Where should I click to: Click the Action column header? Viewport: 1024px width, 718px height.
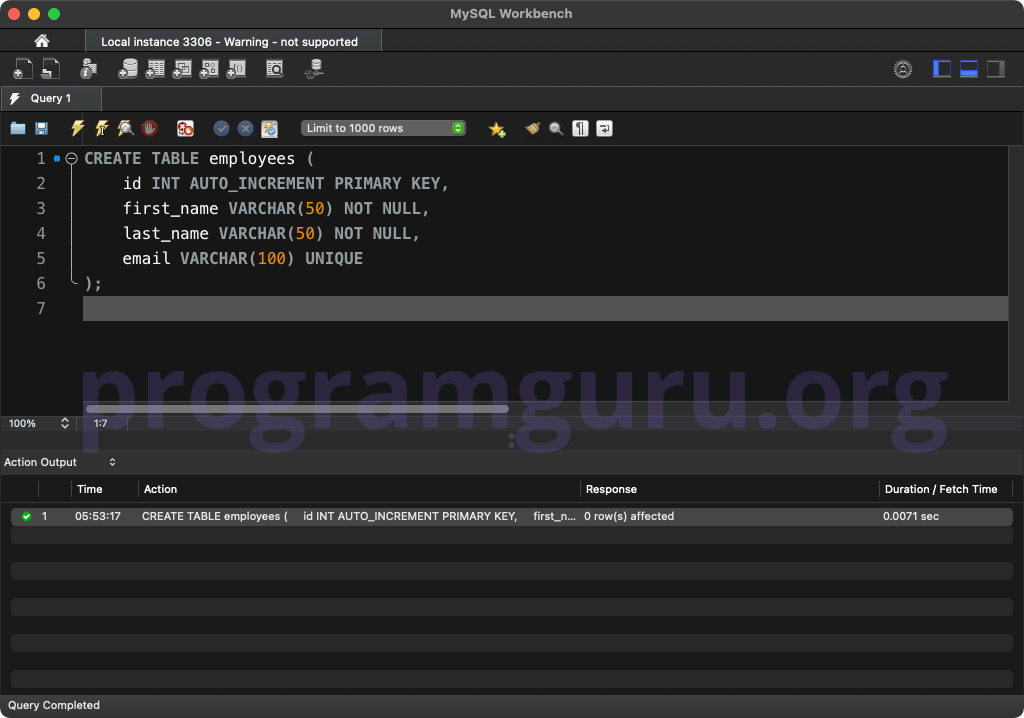coord(160,489)
